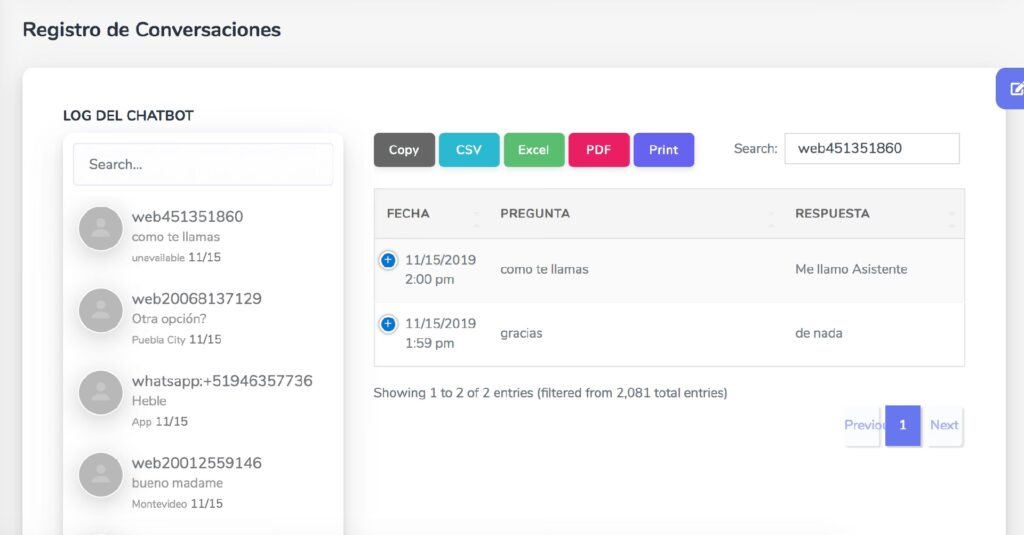Expand the 1:59 pm row plus icon
Viewport: 1024px width, 535px height.
point(388,324)
